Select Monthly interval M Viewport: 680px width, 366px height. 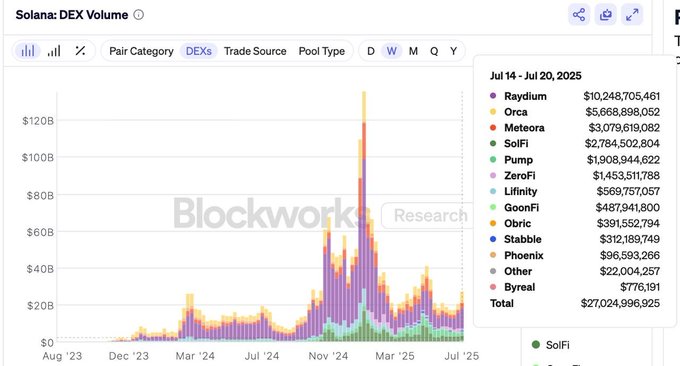pos(413,51)
